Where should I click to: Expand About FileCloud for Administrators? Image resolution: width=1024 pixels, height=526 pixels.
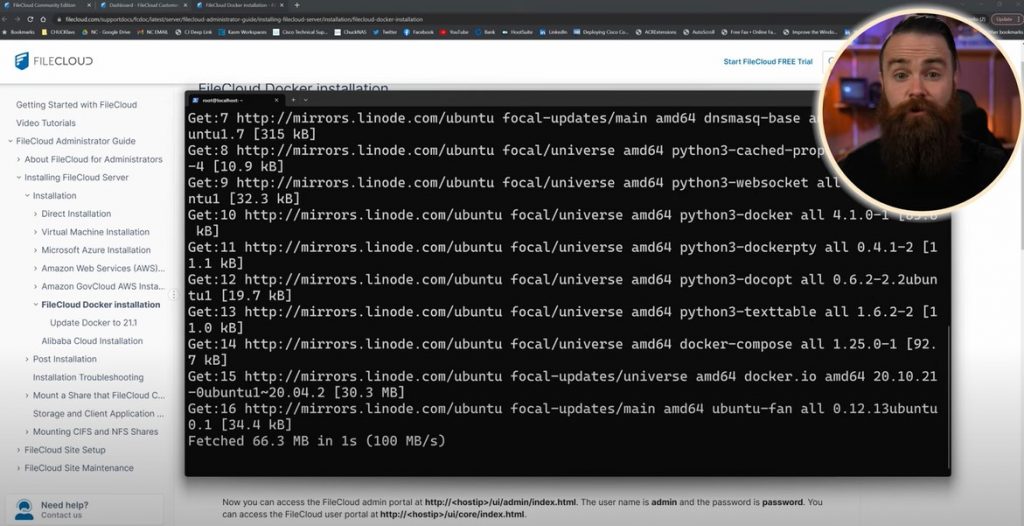tap(18, 159)
